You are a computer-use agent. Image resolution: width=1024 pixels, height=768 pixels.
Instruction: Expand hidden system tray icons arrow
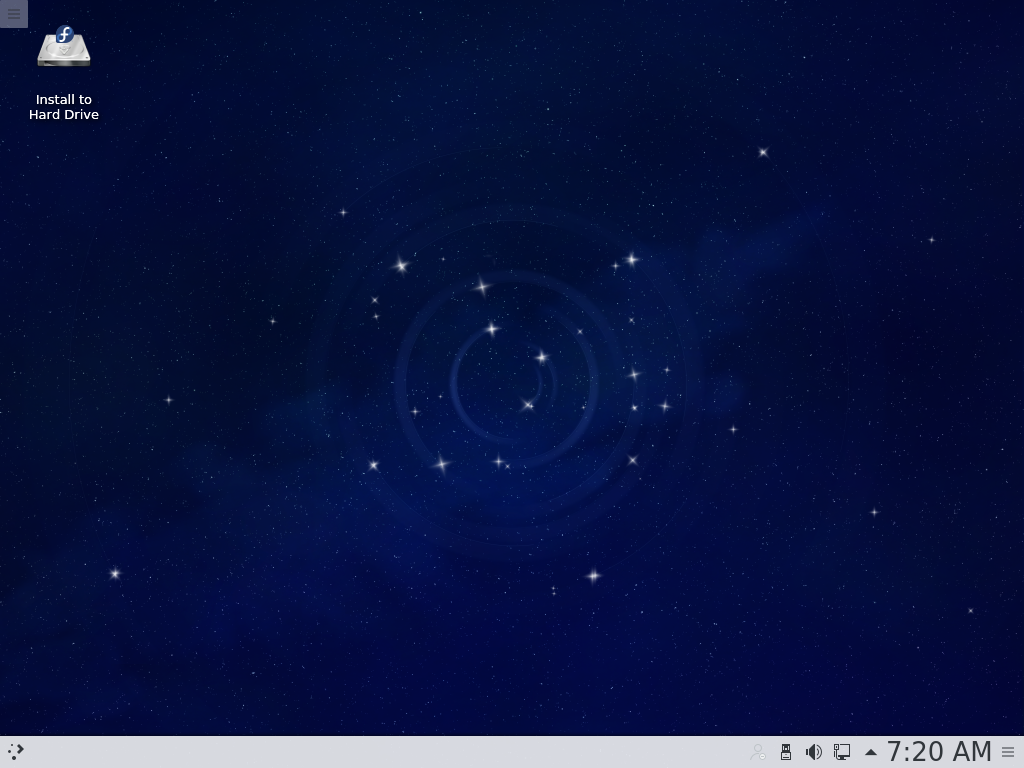point(871,752)
